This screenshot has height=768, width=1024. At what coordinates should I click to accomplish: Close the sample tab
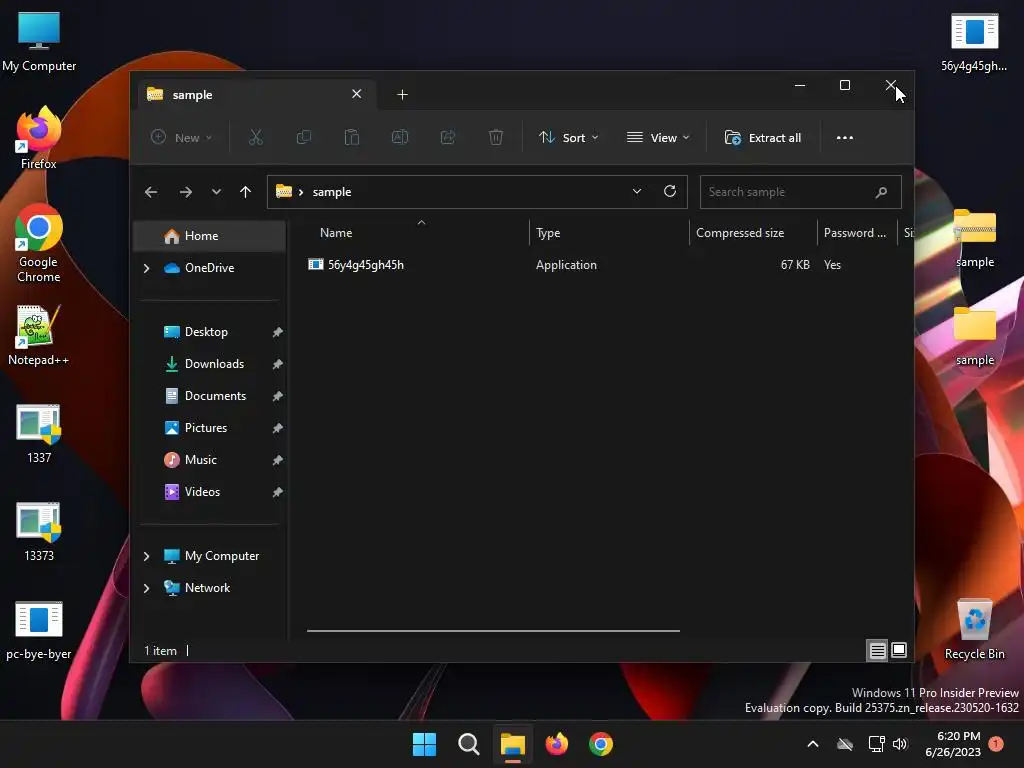coord(357,94)
